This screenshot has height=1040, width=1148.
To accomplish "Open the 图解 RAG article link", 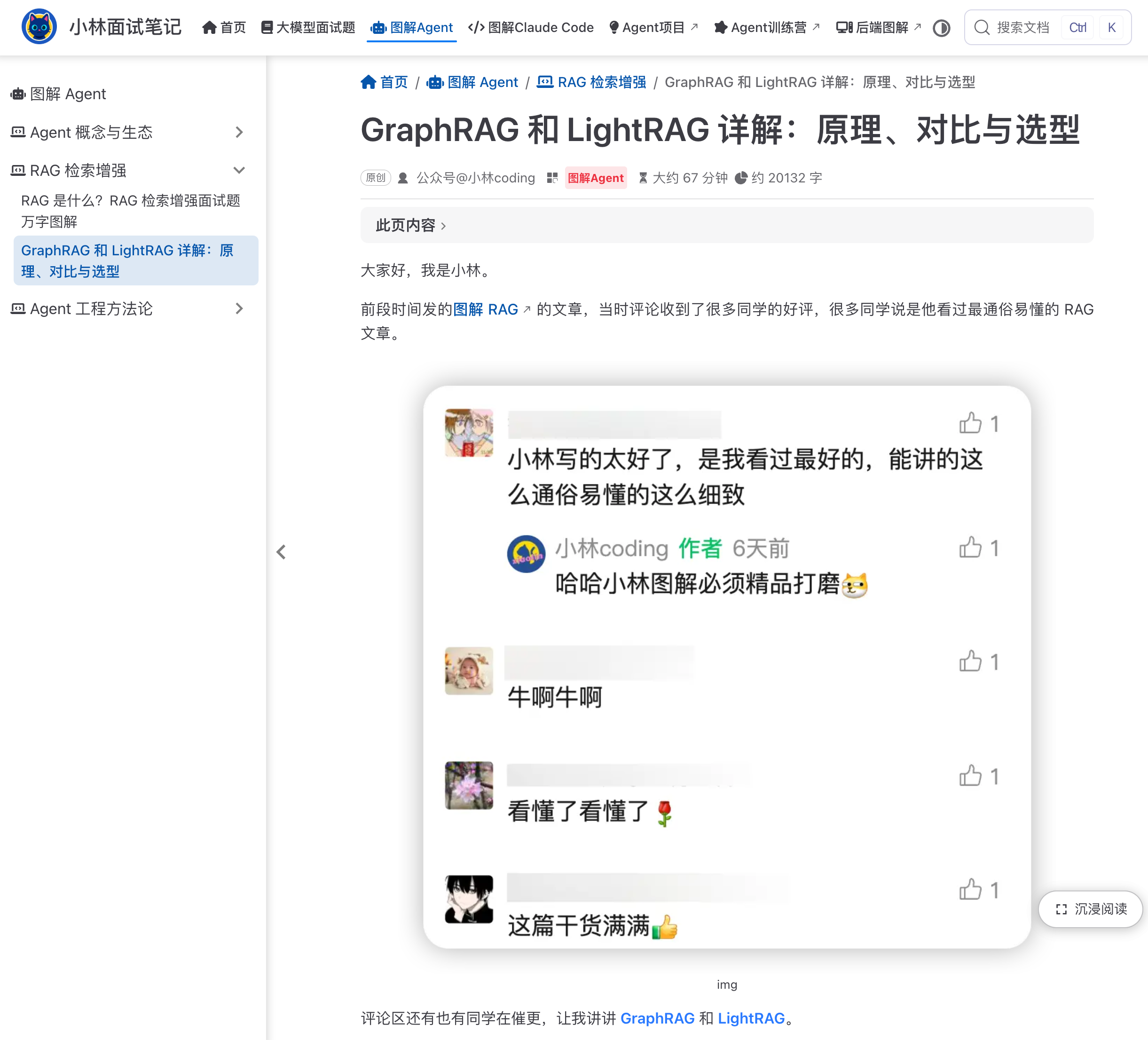I will [491, 309].
